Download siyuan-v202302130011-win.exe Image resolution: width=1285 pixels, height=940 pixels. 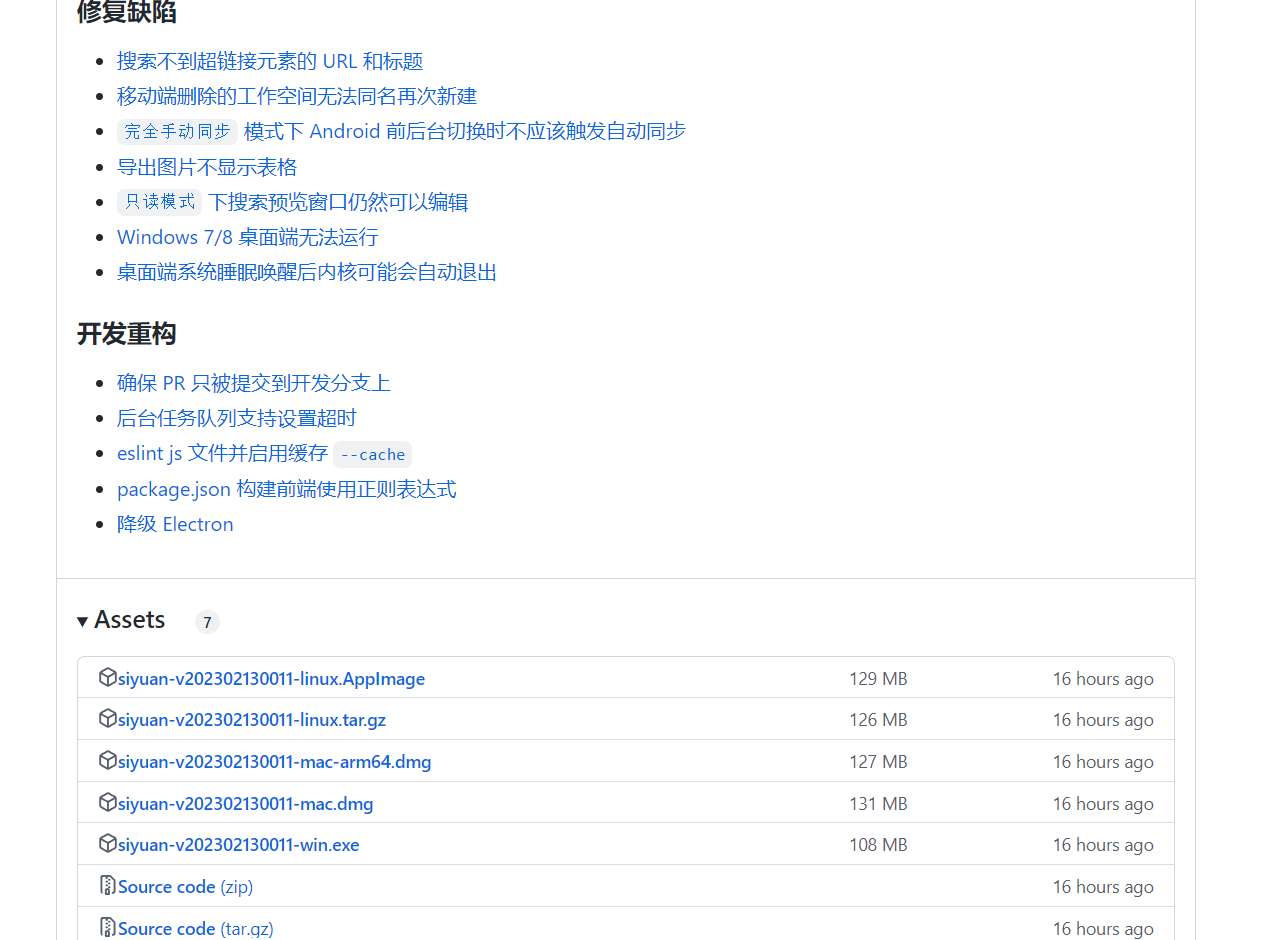coord(239,845)
